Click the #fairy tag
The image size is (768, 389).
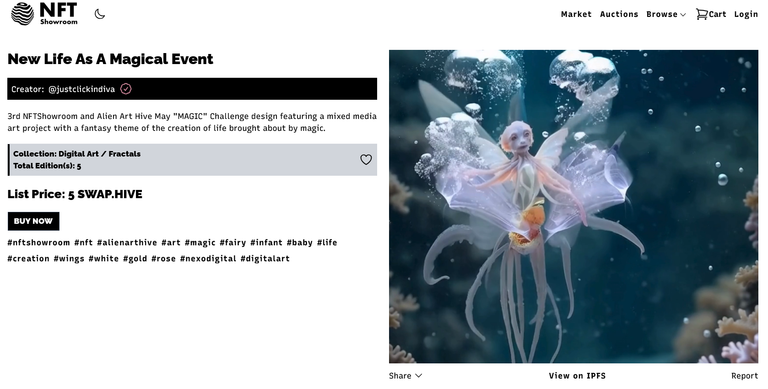pos(233,243)
